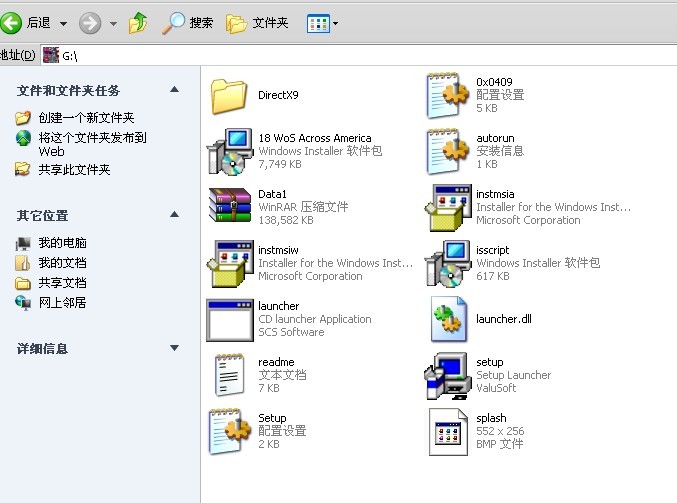
Task: Select the instmsia installer icon
Action: click(448, 208)
